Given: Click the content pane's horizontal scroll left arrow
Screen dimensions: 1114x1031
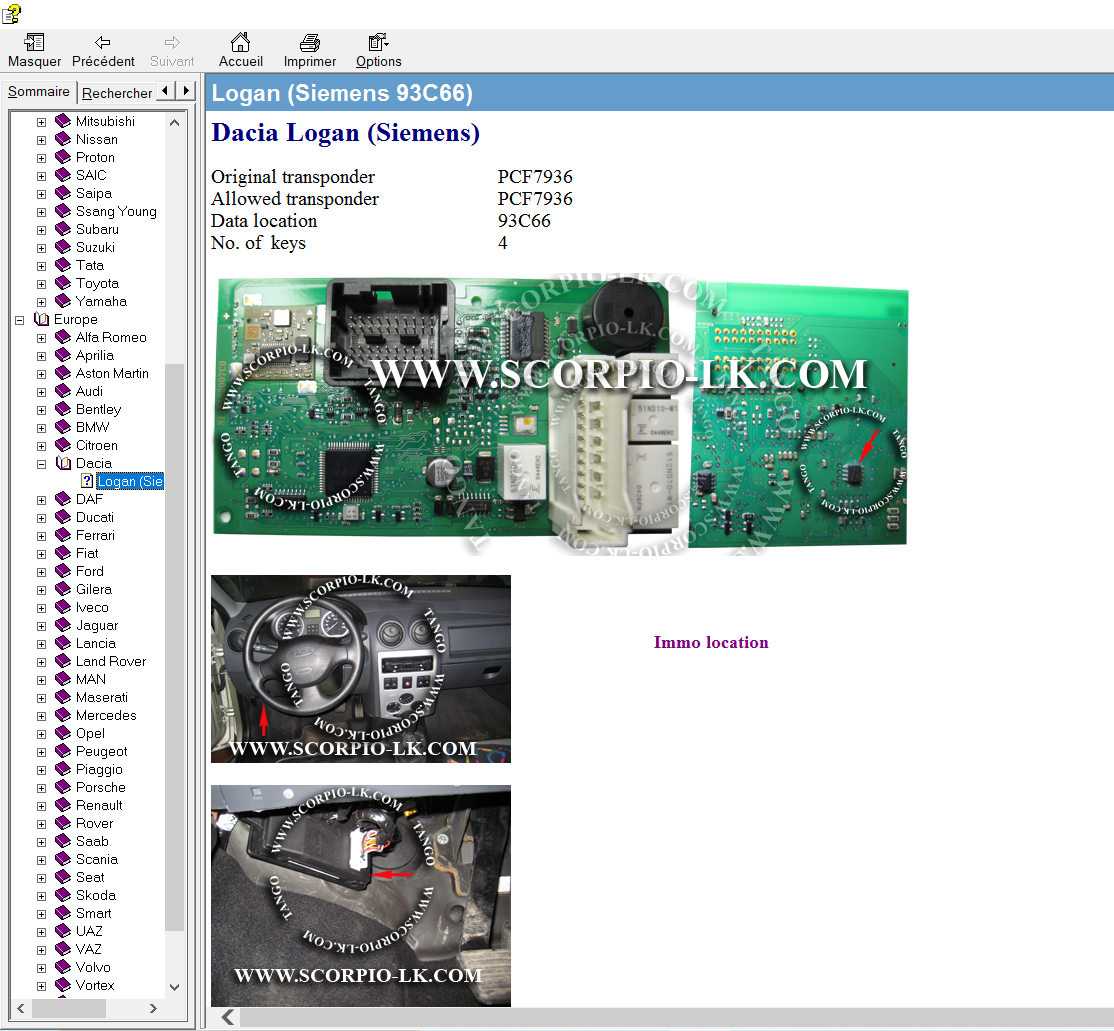Looking at the screenshot, I should tap(228, 1017).
